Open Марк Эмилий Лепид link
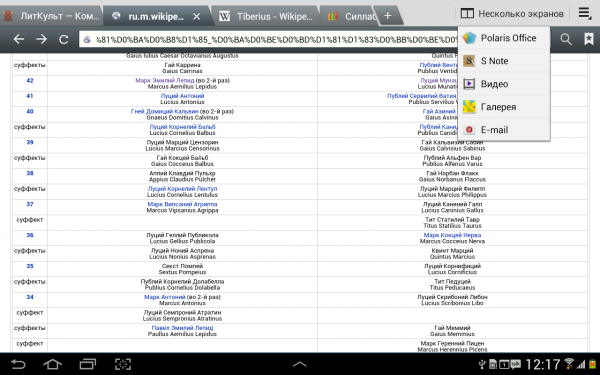The image size is (600, 375). point(165,81)
